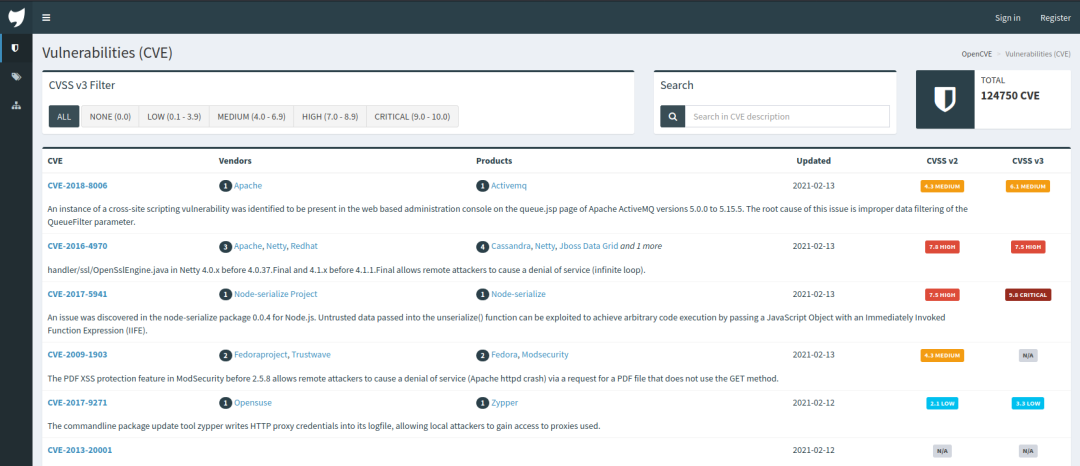Open CVE-2018-8006 details
1080x466 pixels.
coord(77,185)
